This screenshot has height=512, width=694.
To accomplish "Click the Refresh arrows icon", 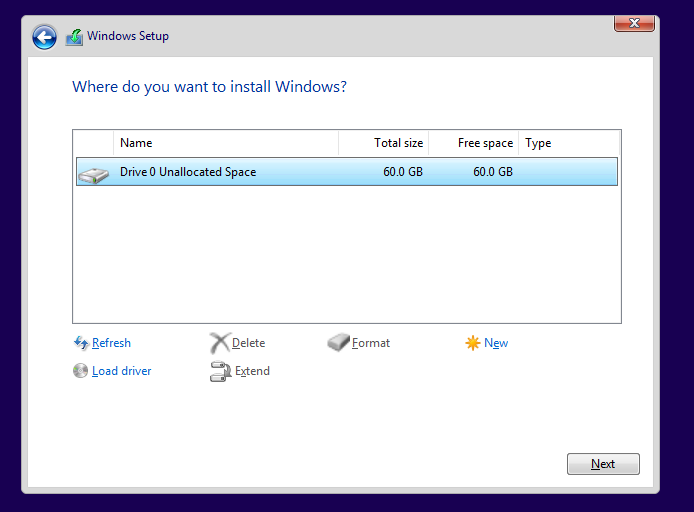I will (x=81, y=343).
